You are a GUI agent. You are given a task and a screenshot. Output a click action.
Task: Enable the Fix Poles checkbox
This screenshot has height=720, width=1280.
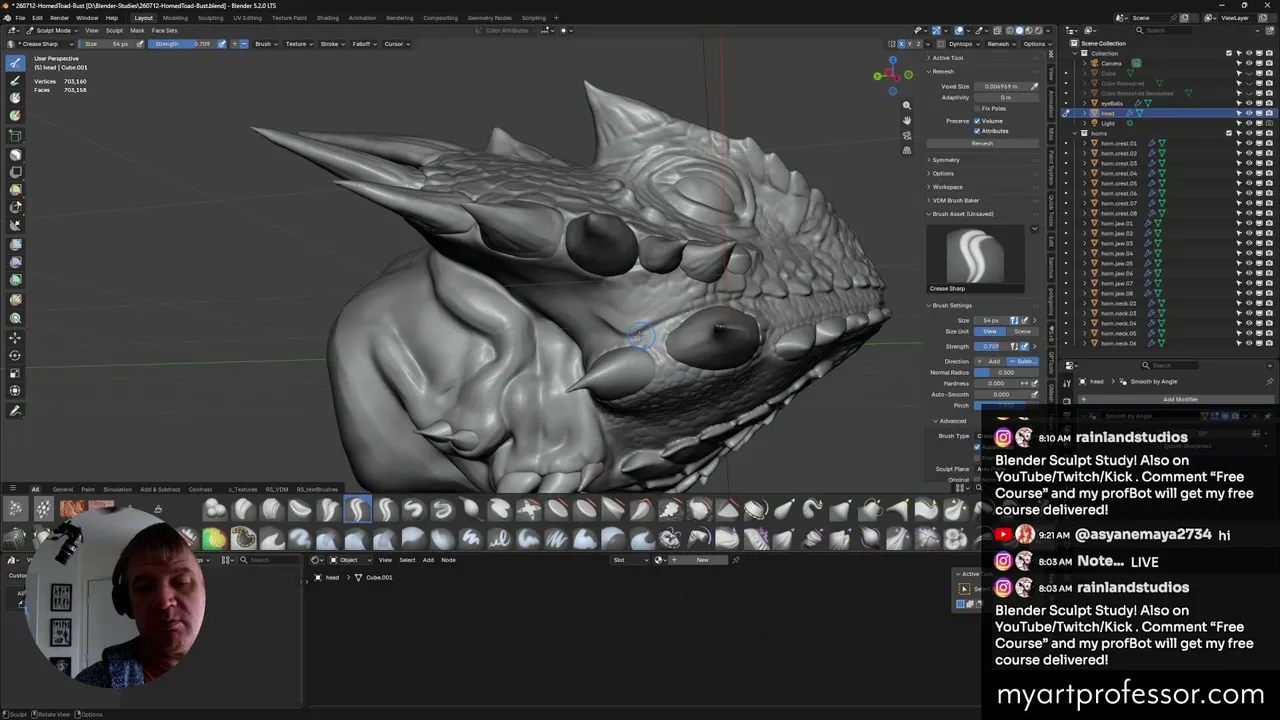977,108
